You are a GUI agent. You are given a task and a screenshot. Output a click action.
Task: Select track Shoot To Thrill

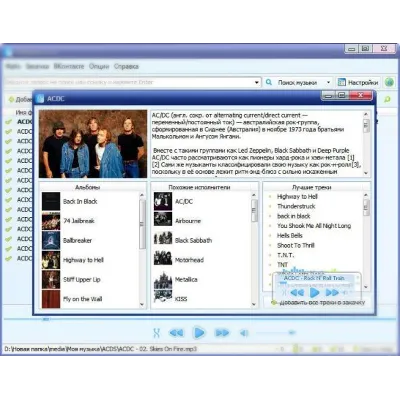tap(296, 245)
